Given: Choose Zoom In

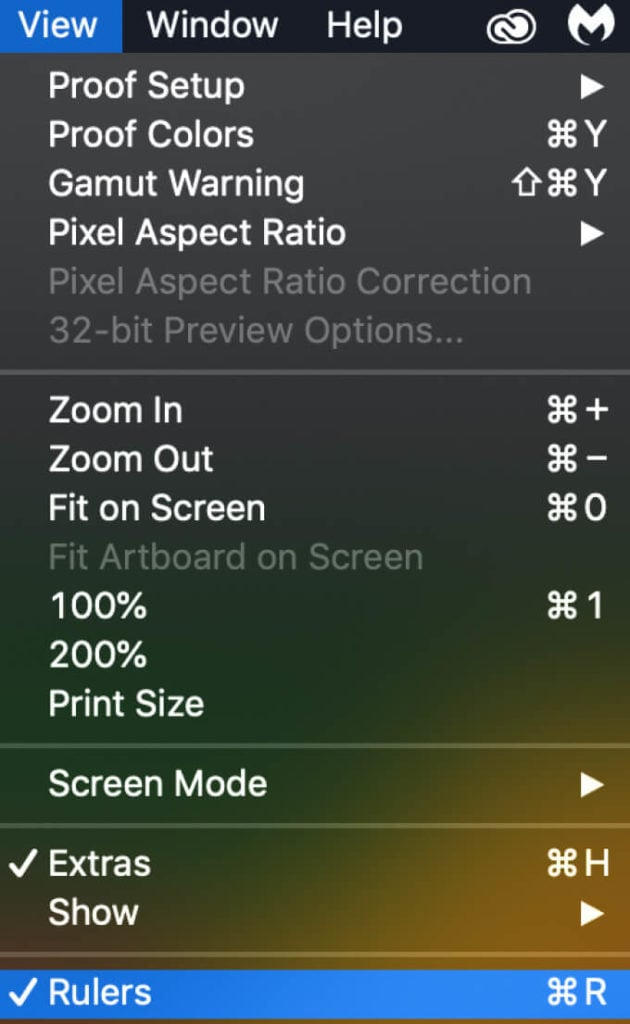Looking at the screenshot, I should tap(115, 410).
